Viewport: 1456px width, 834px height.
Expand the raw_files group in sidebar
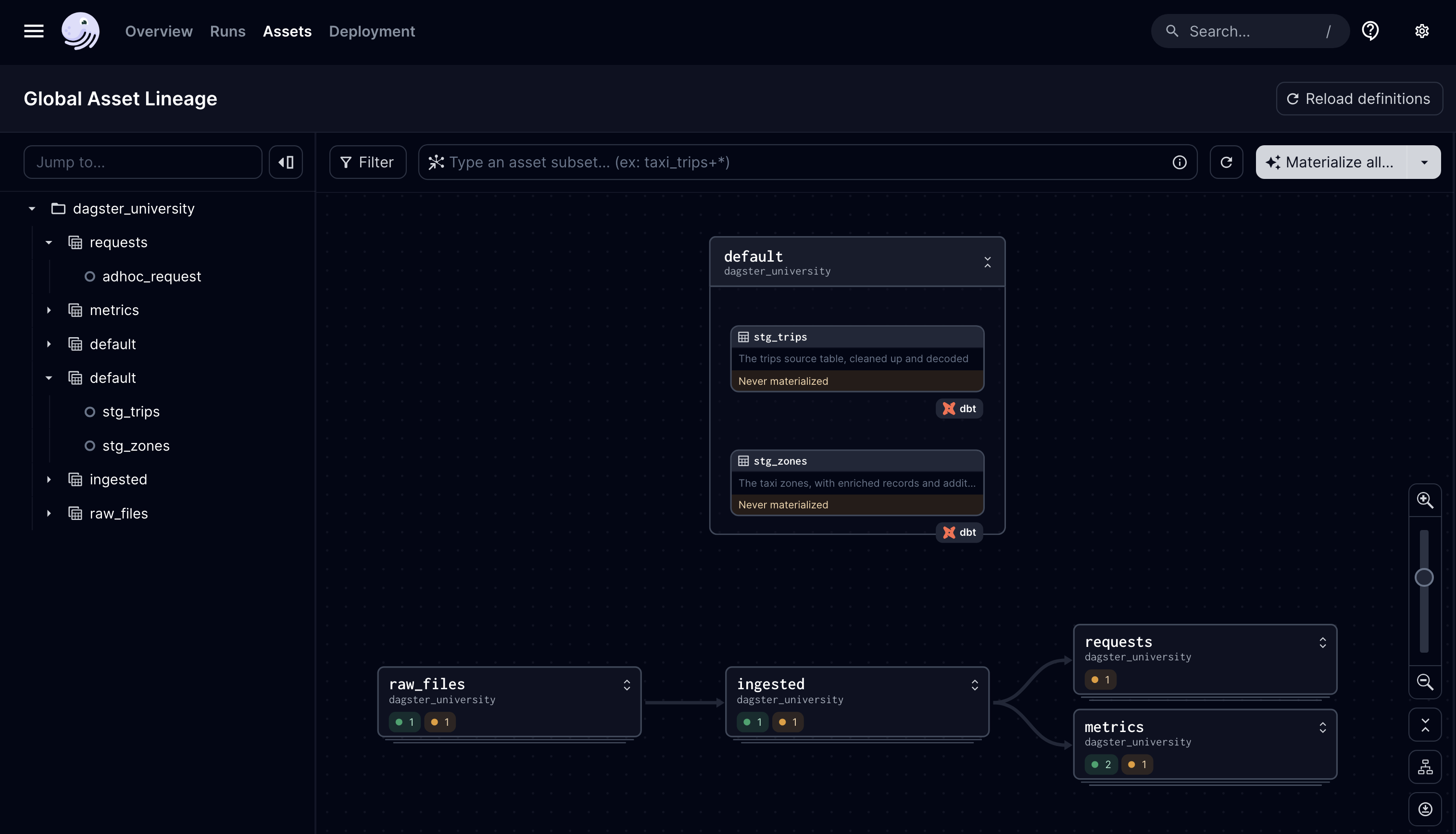(49, 513)
